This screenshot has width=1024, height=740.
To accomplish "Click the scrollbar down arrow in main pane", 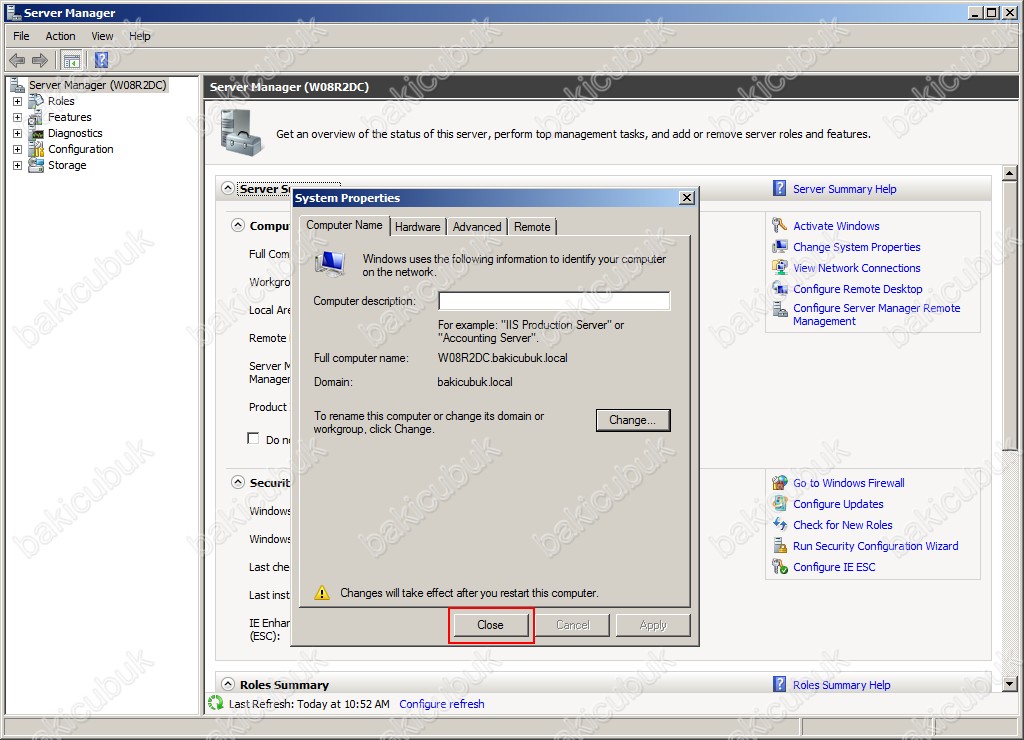I will [1010, 684].
